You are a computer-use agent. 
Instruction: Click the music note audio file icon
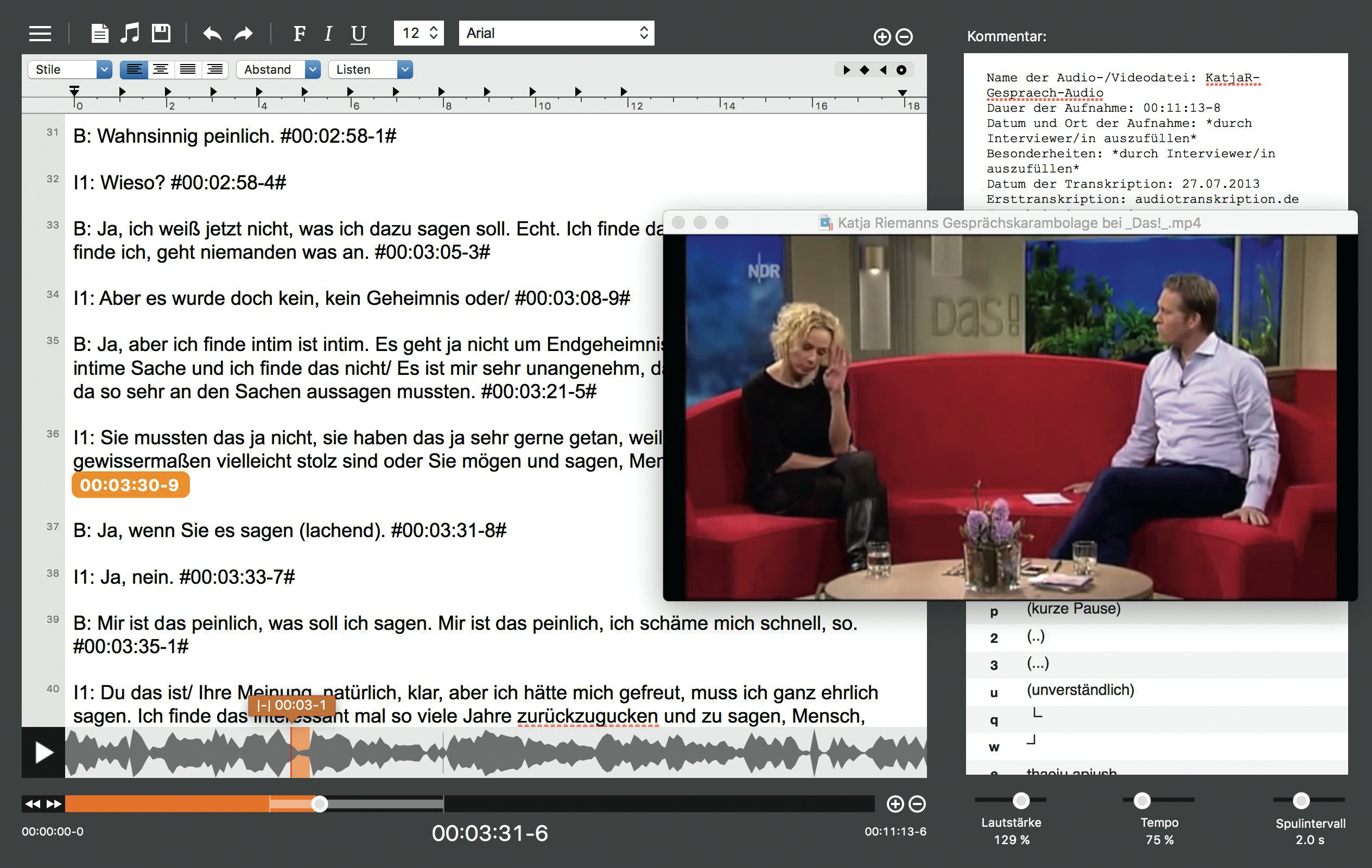[x=130, y=33]
